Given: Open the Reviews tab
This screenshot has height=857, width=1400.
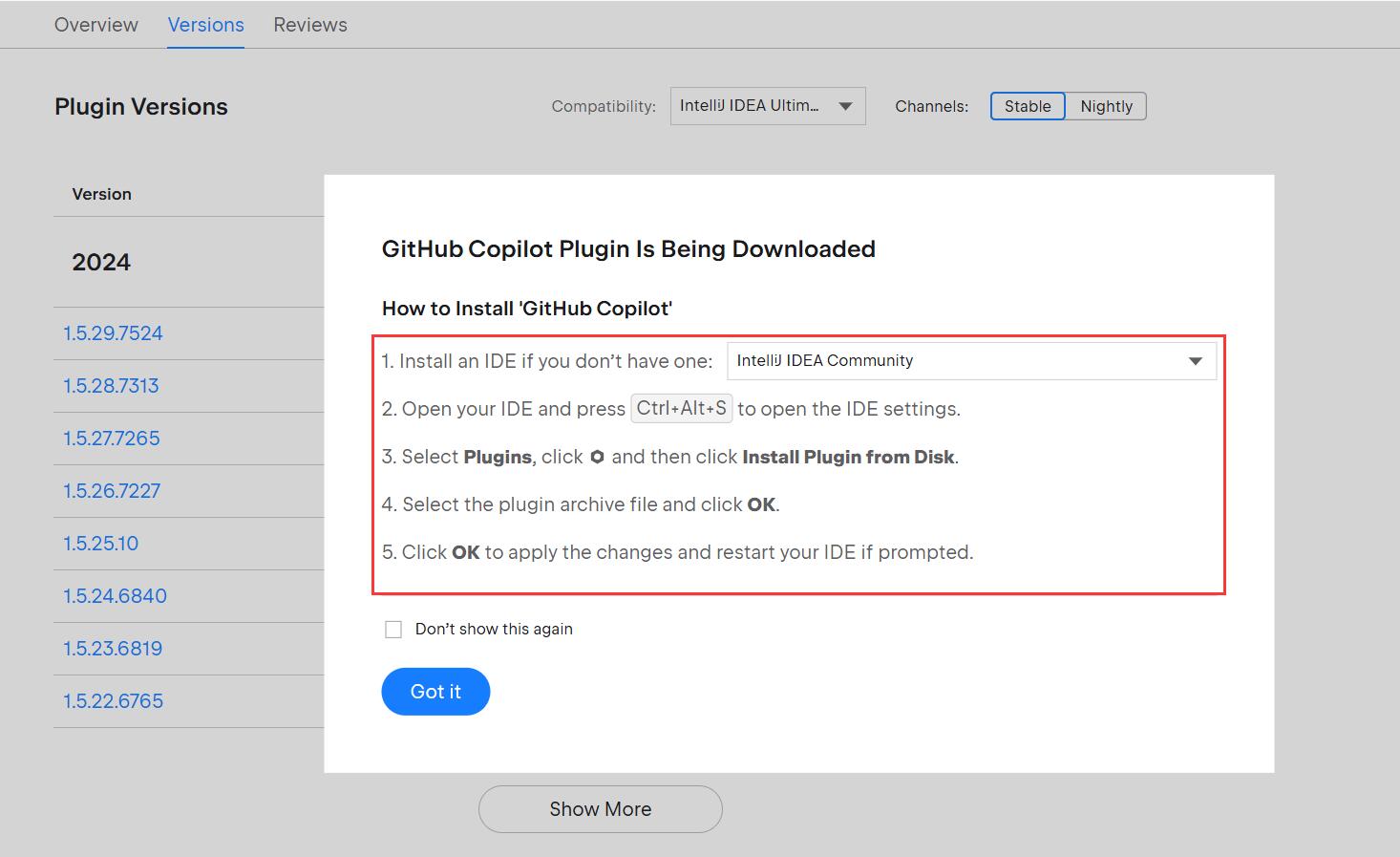Looking at the screenshot, I should 310,25.
